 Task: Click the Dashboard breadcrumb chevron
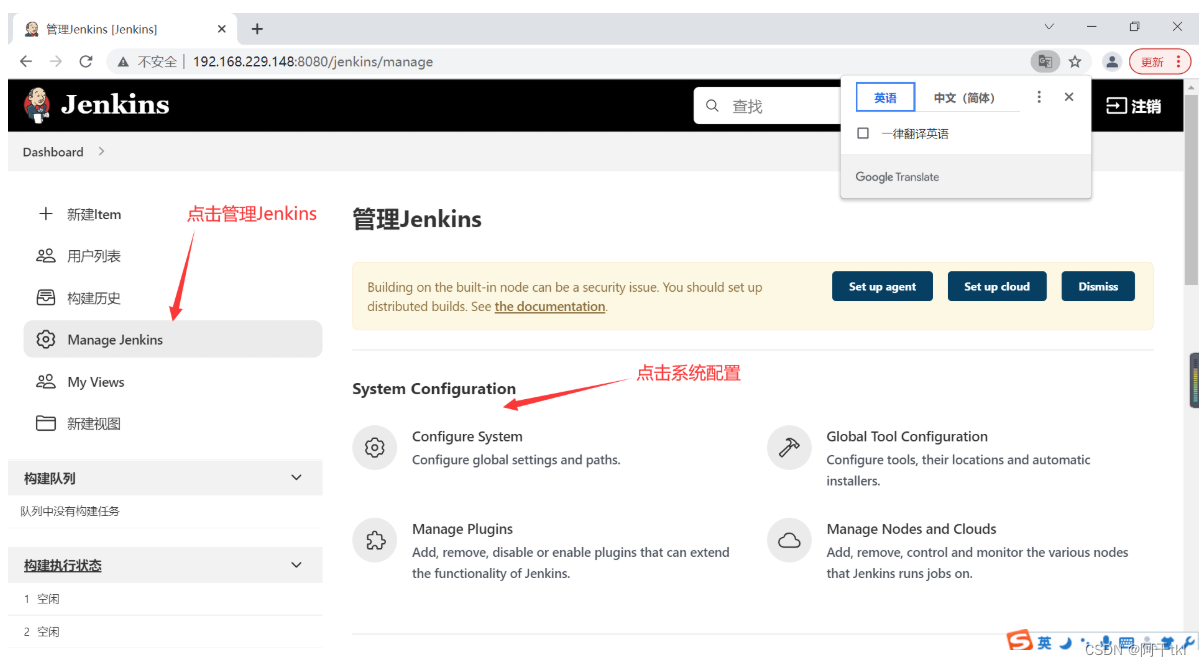coord(102,152)
